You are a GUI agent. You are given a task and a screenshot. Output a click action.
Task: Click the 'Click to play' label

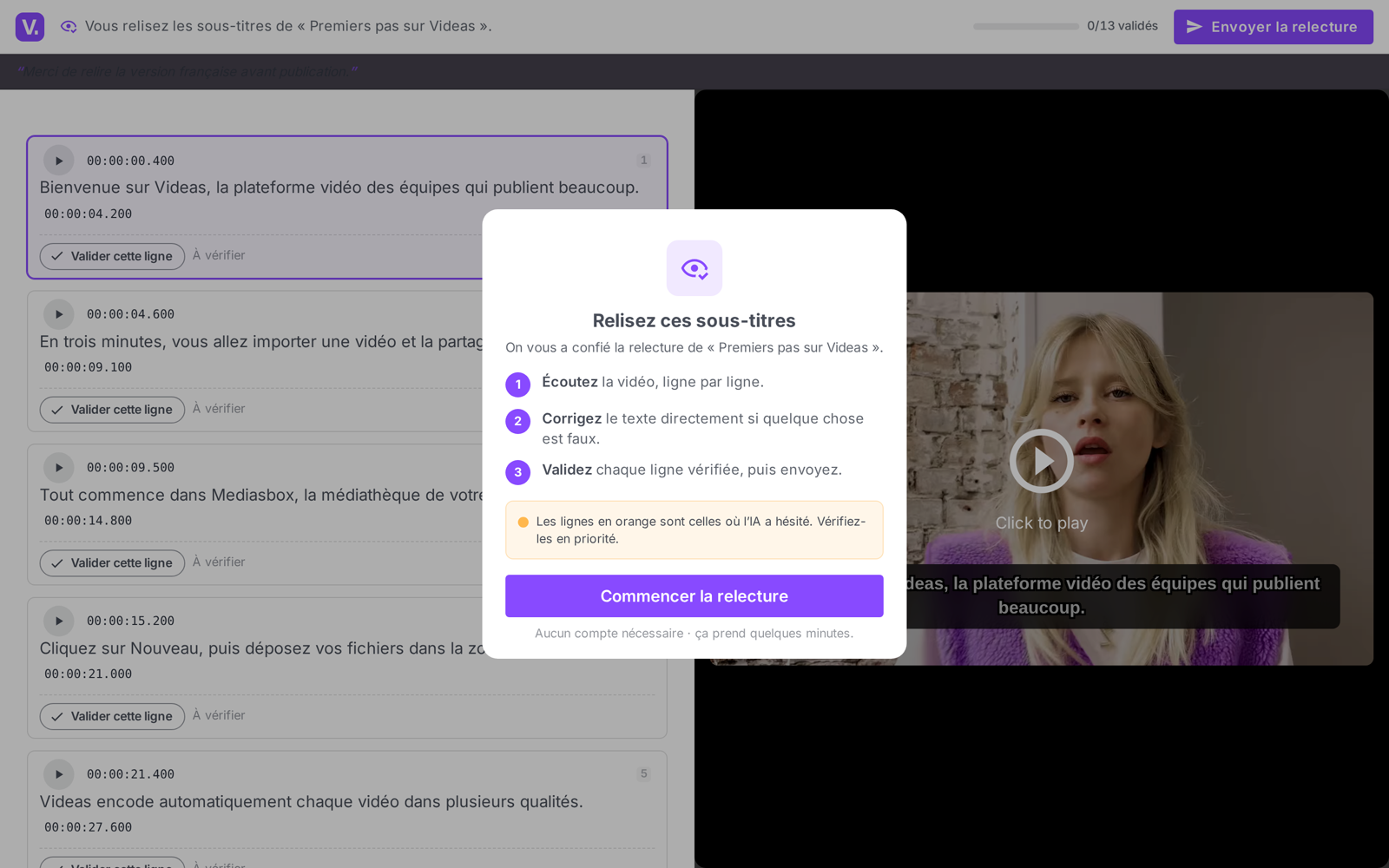(x=1042, y=523)
